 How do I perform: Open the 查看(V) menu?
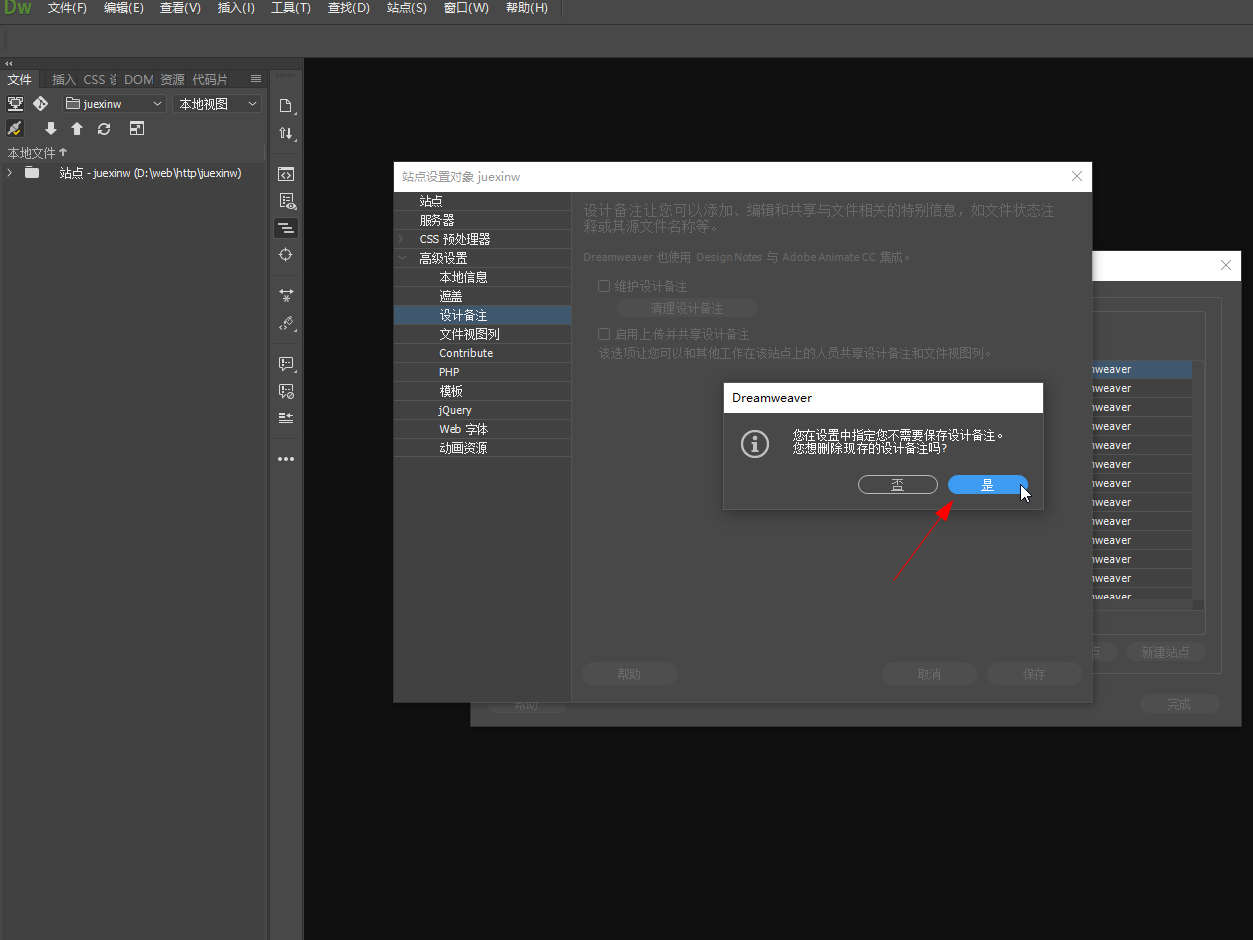pyautogui.click(x=181, y=8)
